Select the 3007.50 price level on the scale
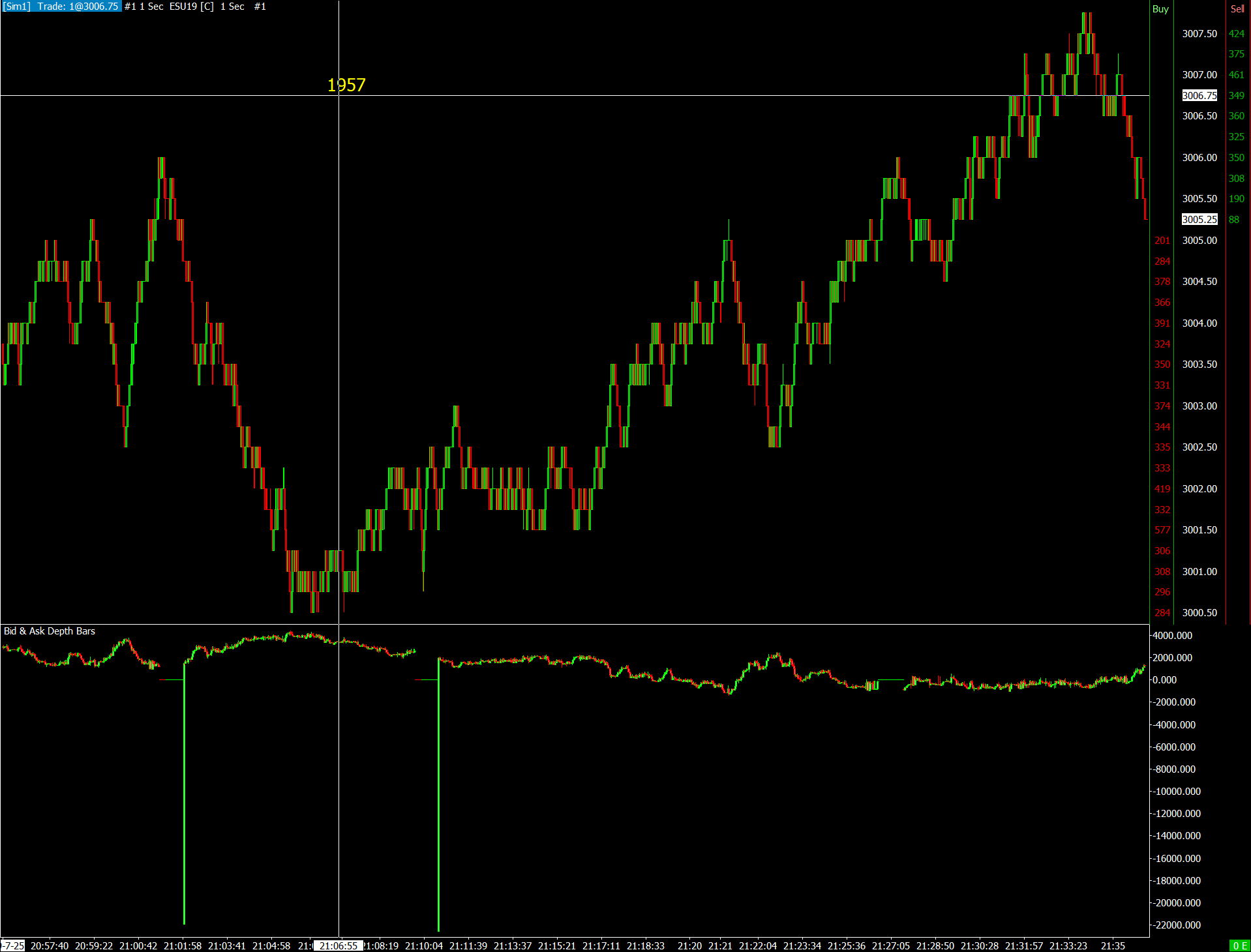This screenshot has width=1251, height=952. 1199,34
